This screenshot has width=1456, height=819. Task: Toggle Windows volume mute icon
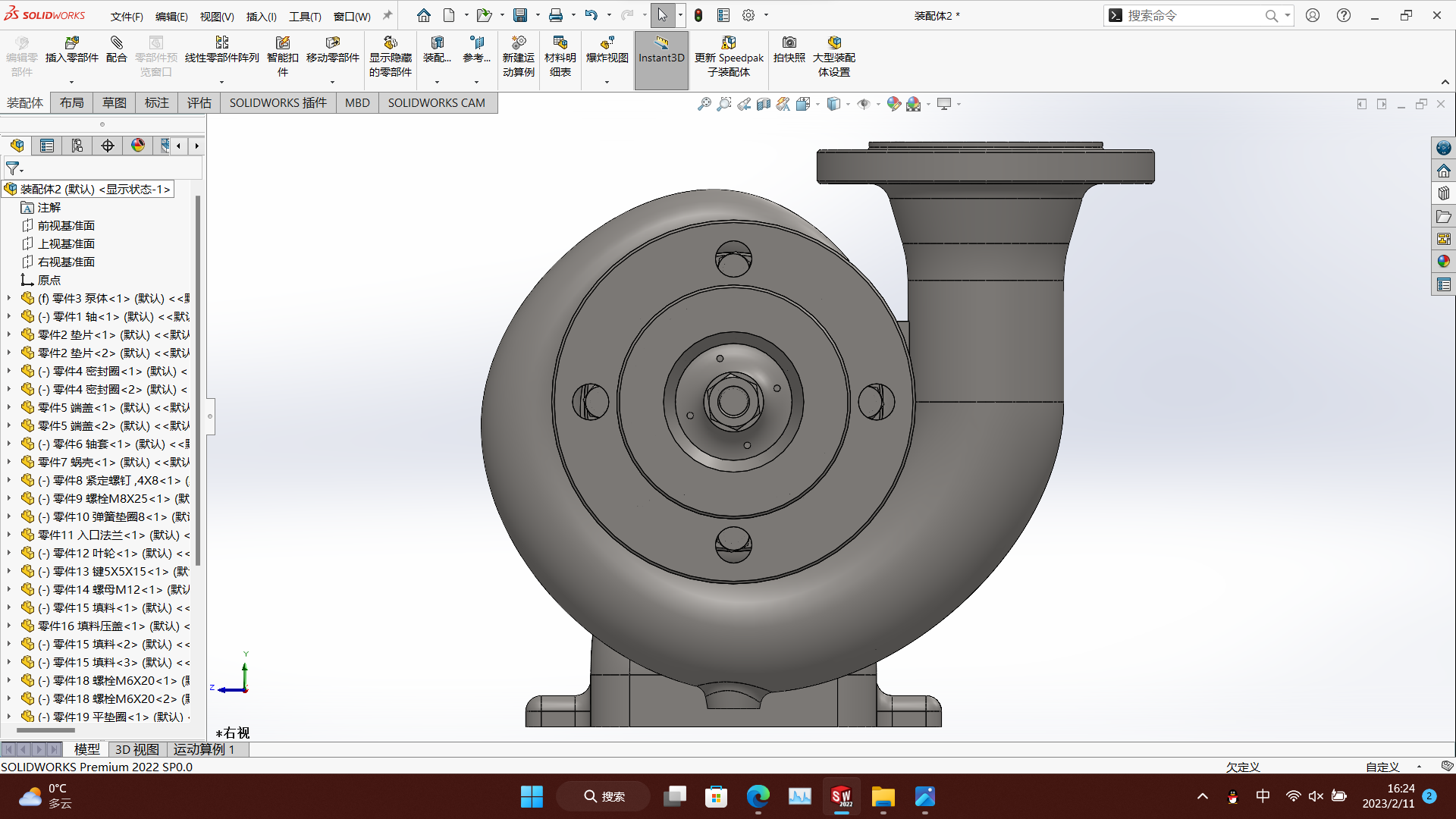1316,796
